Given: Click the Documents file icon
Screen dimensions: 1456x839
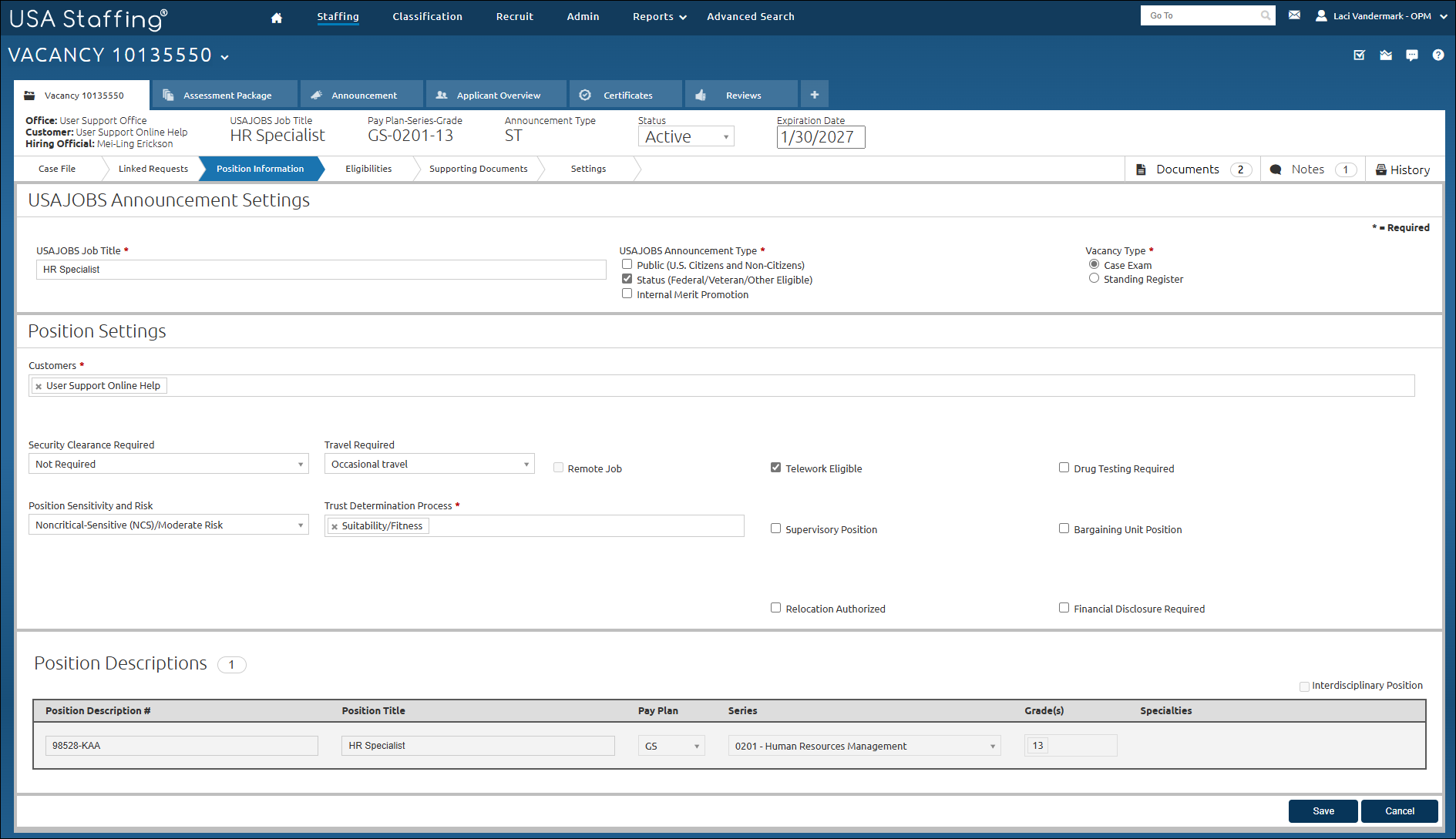Looking at the screenshot, I should coord(1141,169).
